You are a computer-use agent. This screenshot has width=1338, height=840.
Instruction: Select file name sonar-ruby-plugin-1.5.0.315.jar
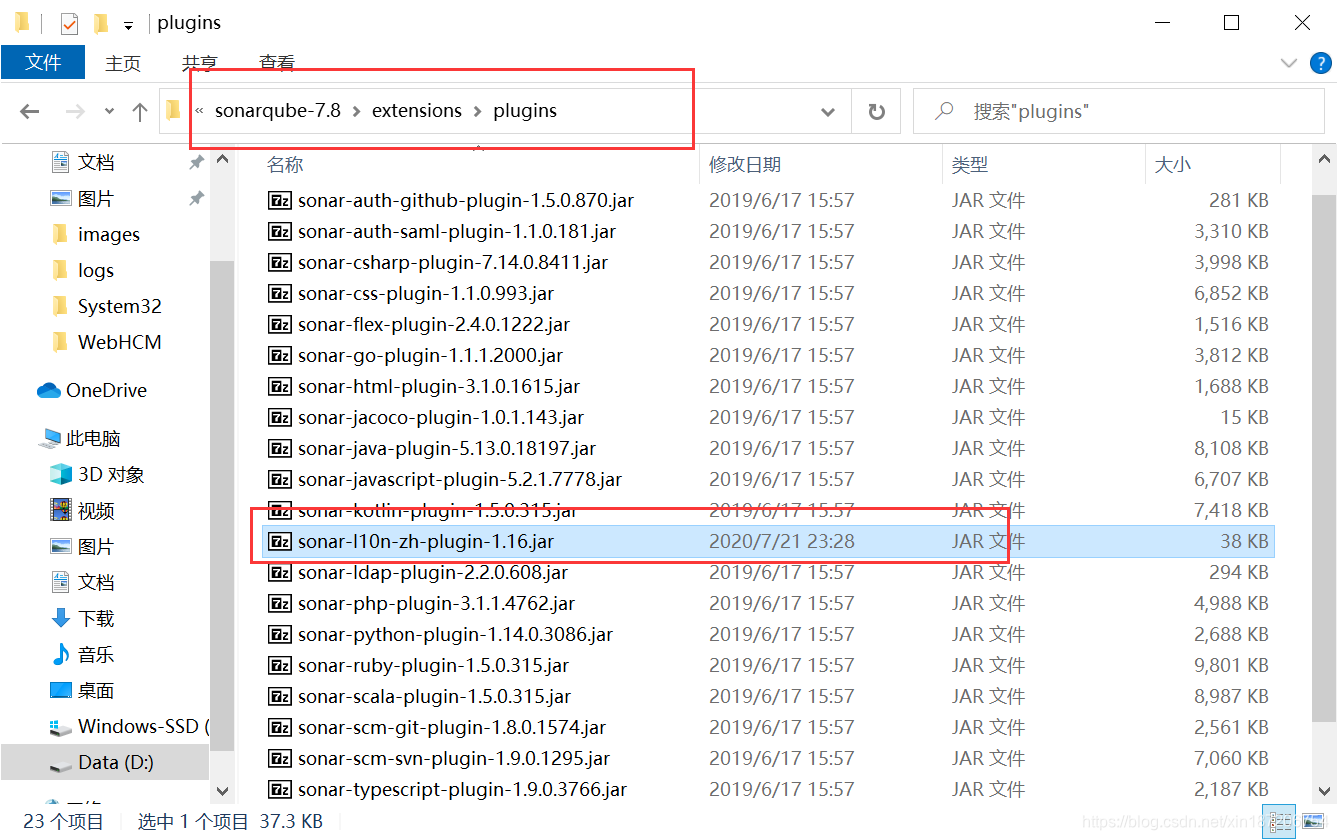click(433, 665)
